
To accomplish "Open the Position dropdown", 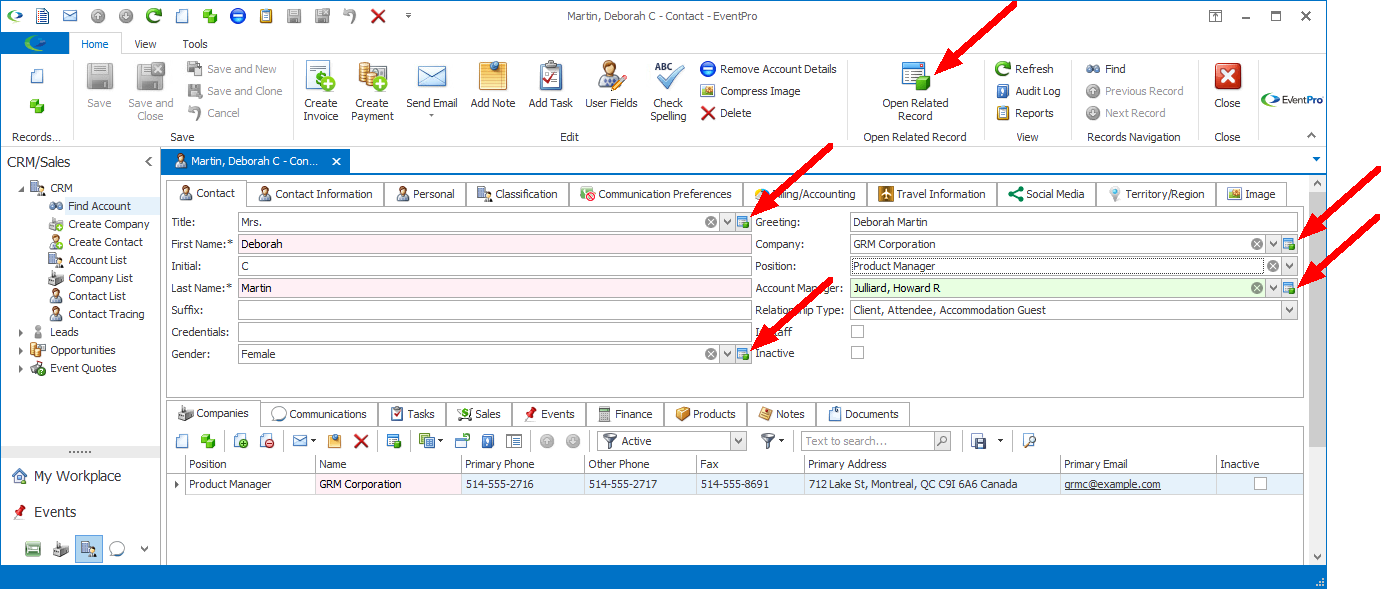I will click(1290, 266).
